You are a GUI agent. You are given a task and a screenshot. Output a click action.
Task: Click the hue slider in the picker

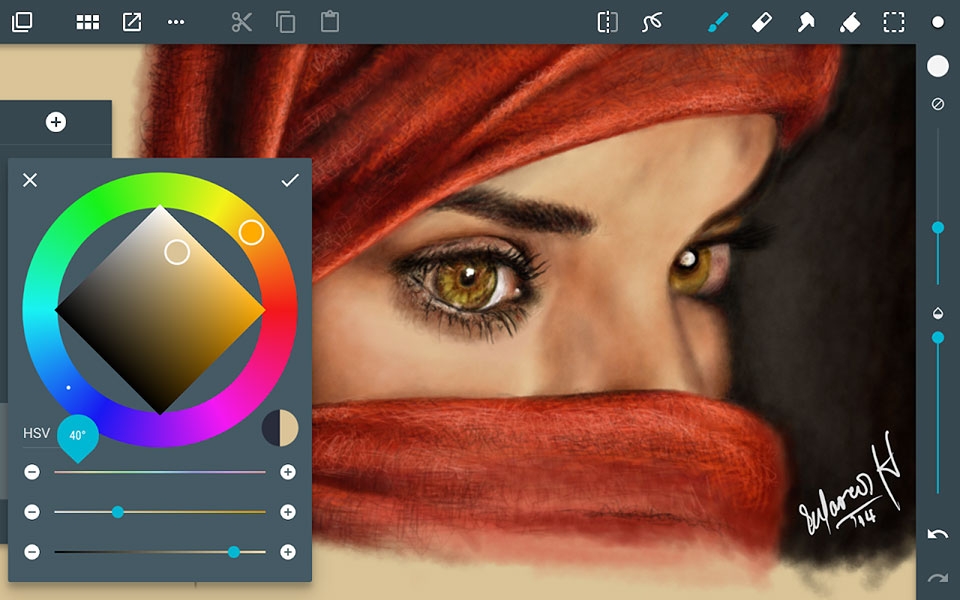[160, 471]
